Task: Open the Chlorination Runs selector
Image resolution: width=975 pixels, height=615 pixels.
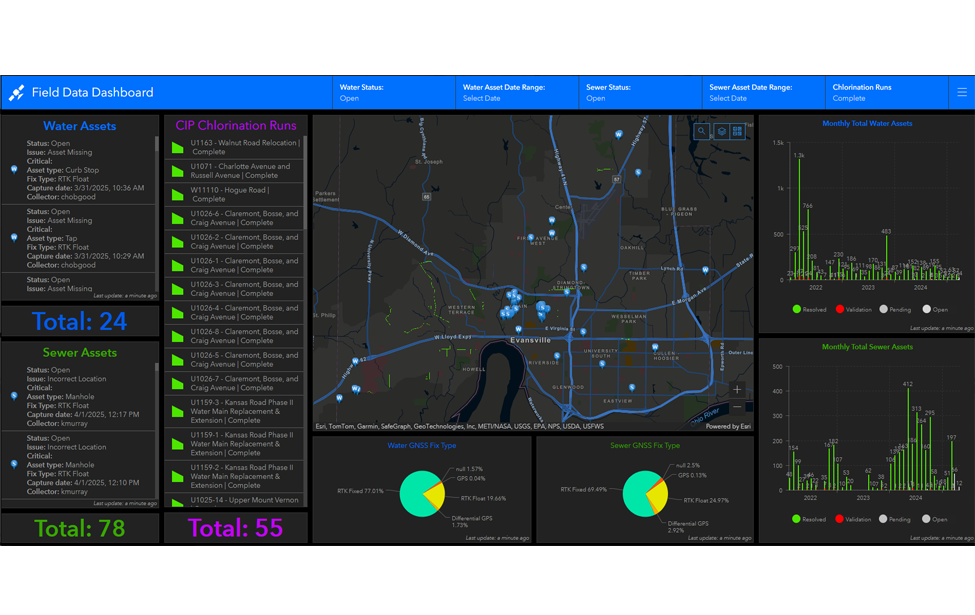Action: tap(886, 93)
